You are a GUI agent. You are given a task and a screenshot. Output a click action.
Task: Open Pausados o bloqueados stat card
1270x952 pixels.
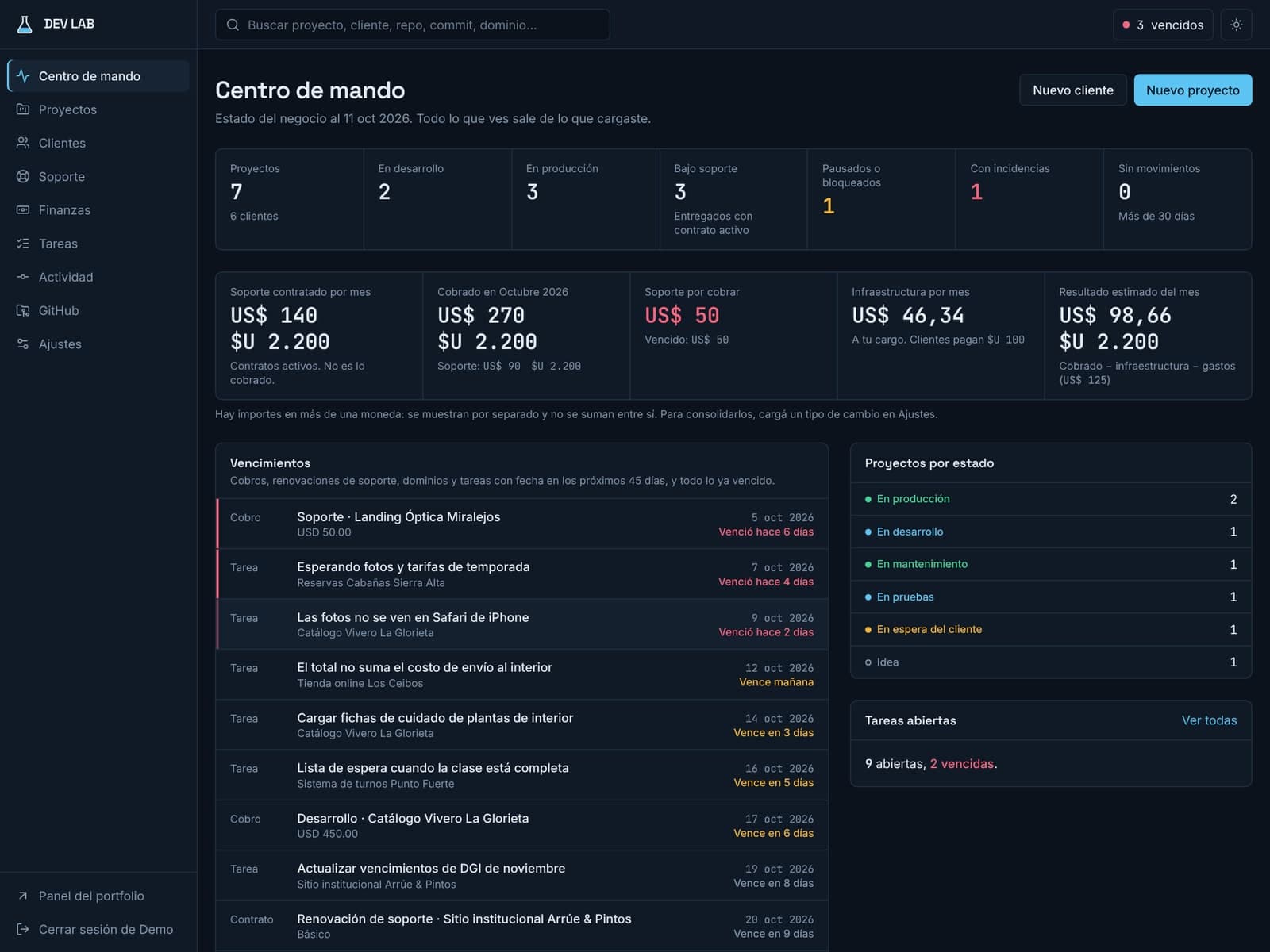pyautogui.click(x=882, y=199)
